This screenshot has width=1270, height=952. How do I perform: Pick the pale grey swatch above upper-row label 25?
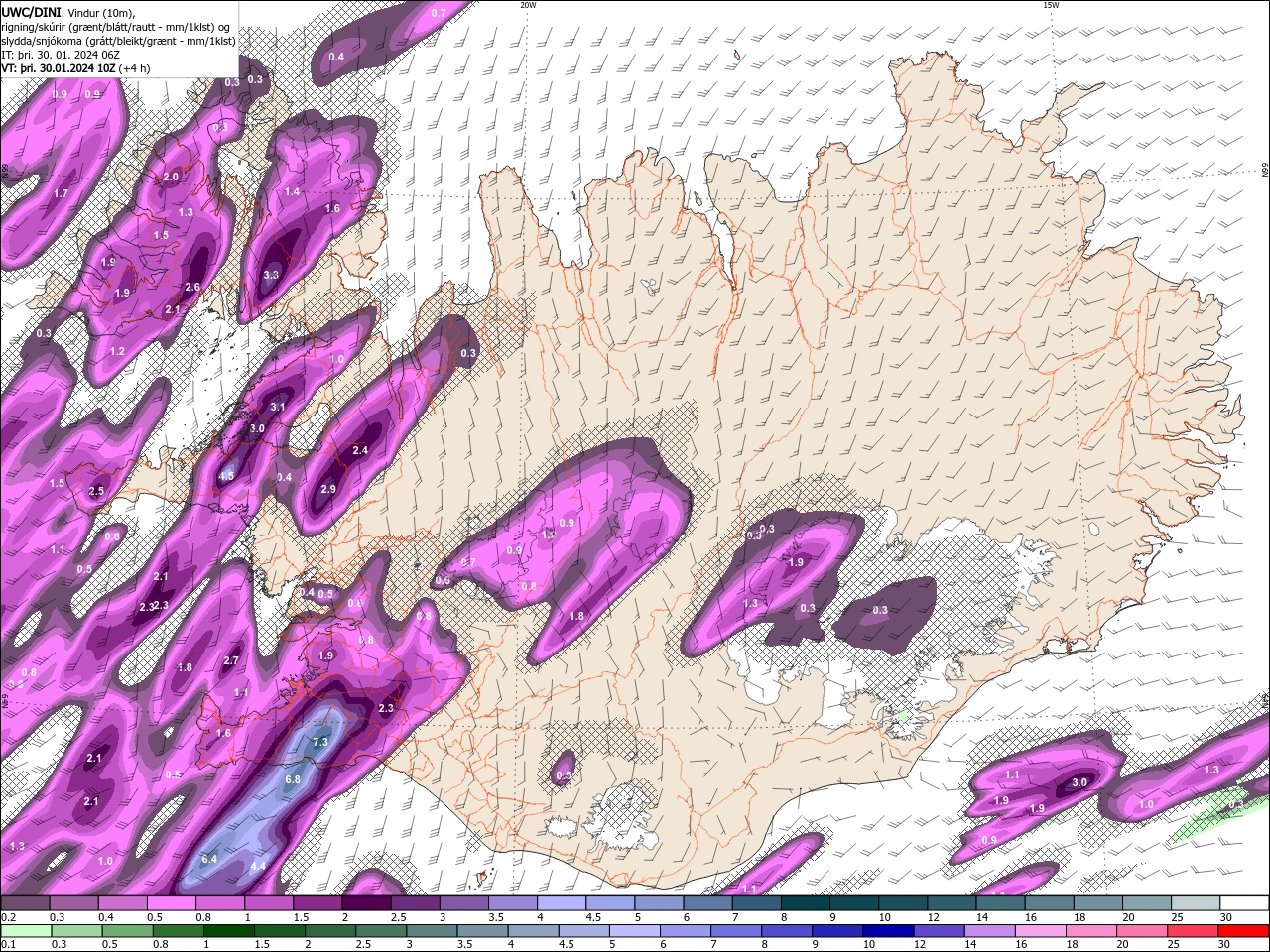click(x=1196, y=903)
